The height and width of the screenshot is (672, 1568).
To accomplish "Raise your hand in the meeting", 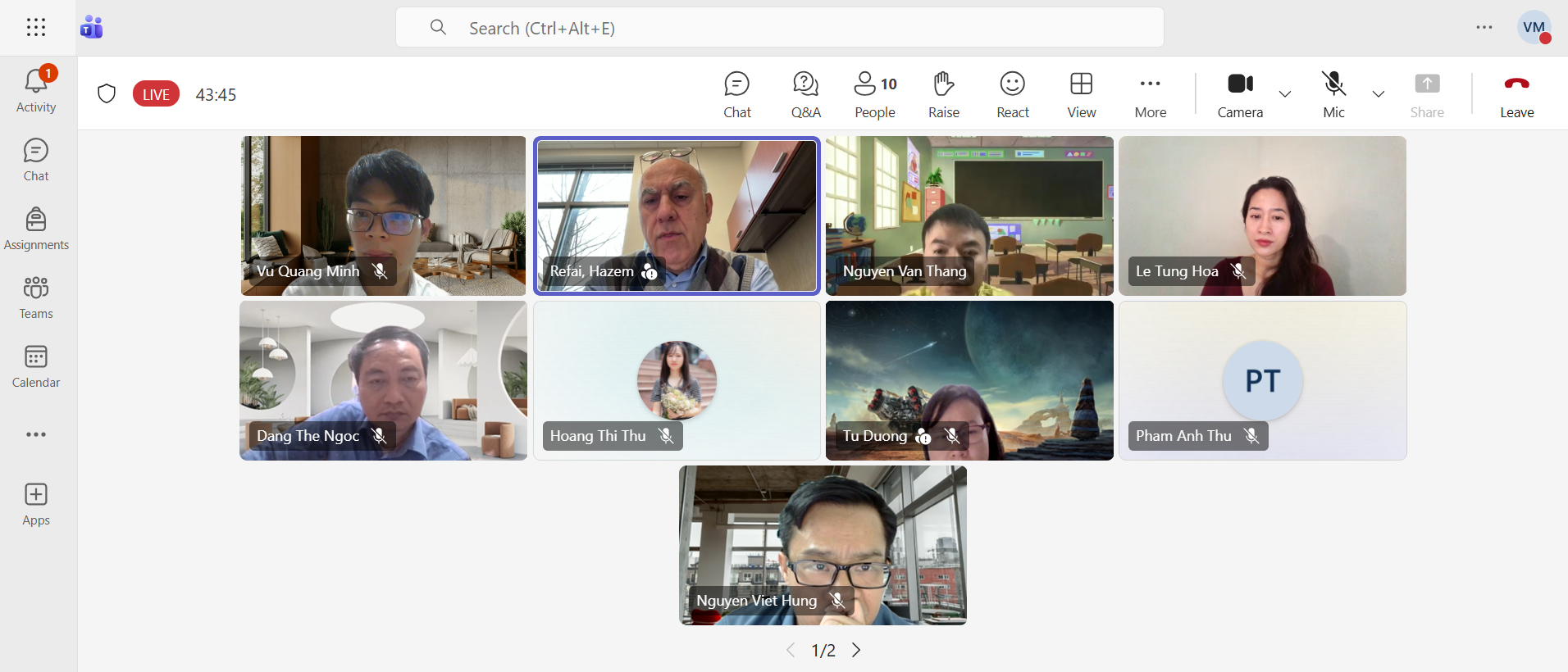I will (x=943, y=94).
